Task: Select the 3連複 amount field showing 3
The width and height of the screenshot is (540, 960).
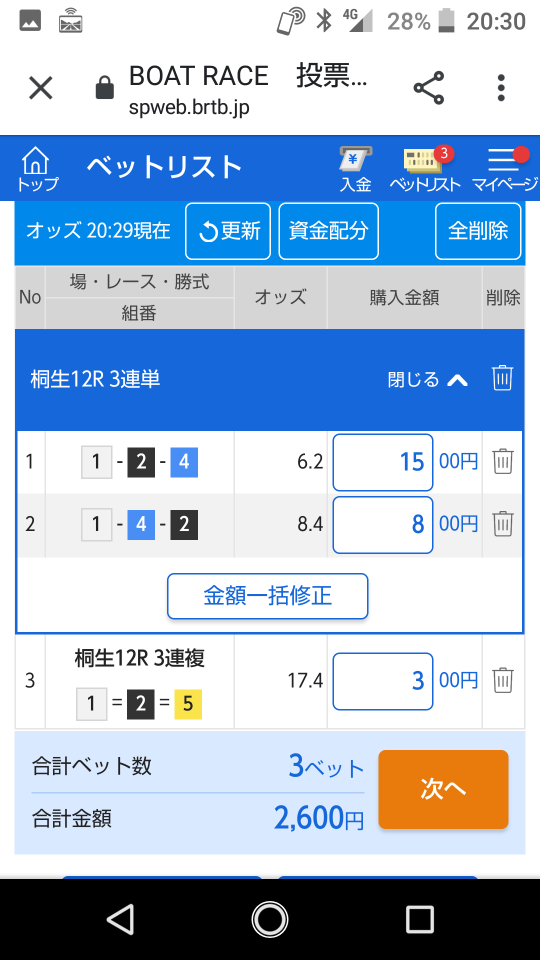Action: 383,681
